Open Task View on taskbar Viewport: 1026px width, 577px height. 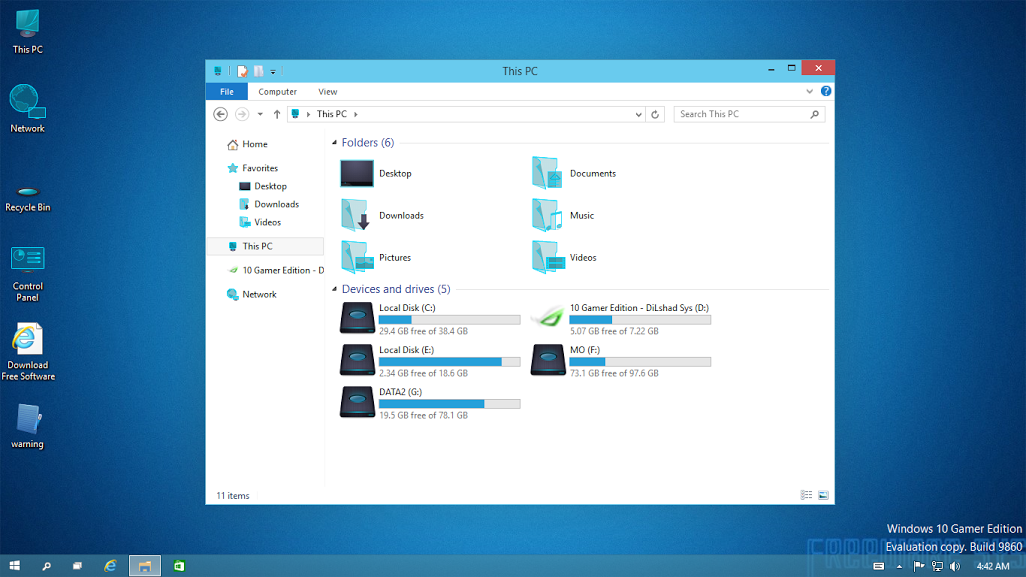pos(77,566)
